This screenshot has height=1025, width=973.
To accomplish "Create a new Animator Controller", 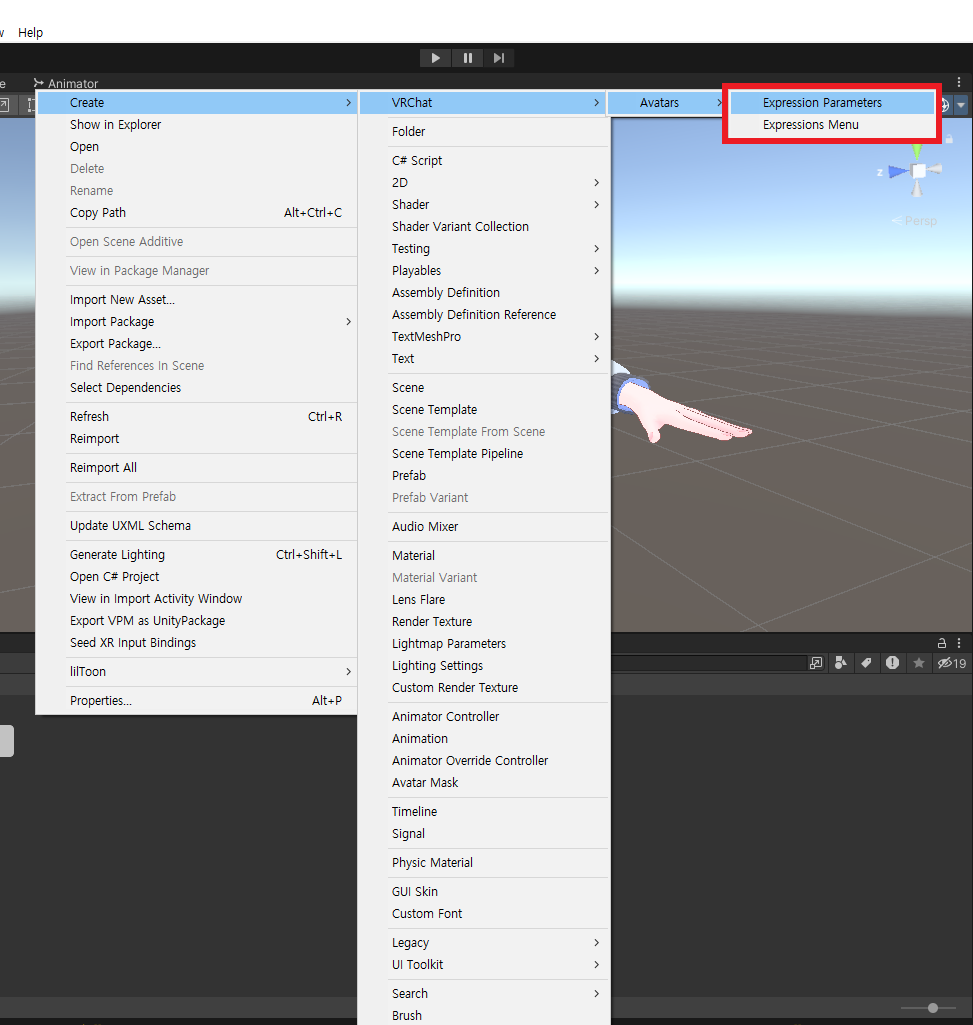I will point(485,716).
